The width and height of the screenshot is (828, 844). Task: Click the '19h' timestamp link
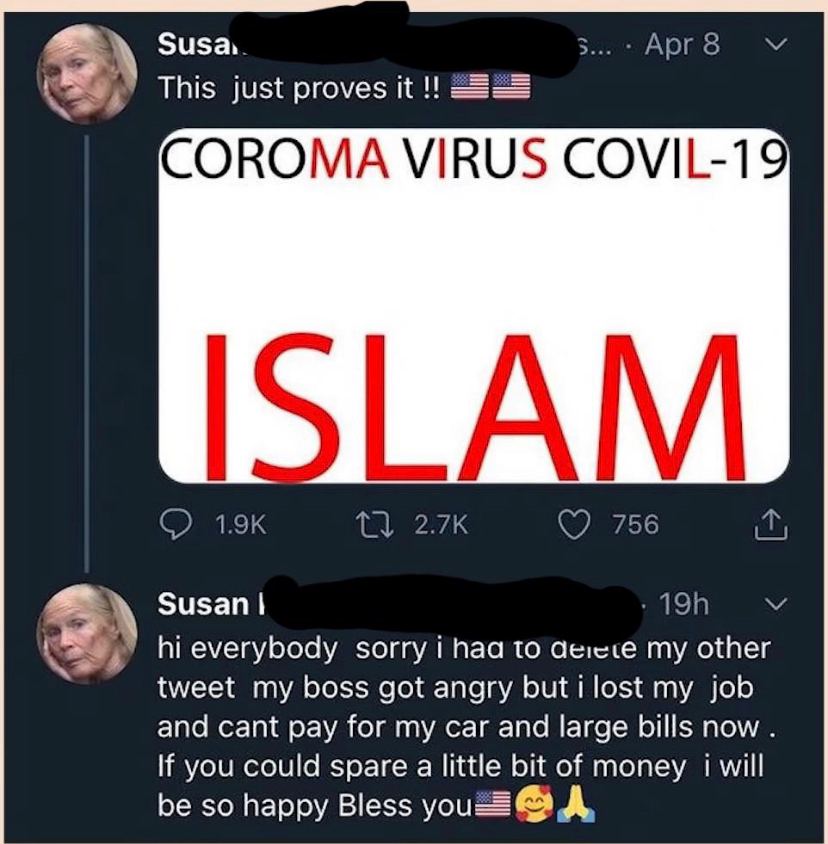pyautogui.click(x=684, y=604)
